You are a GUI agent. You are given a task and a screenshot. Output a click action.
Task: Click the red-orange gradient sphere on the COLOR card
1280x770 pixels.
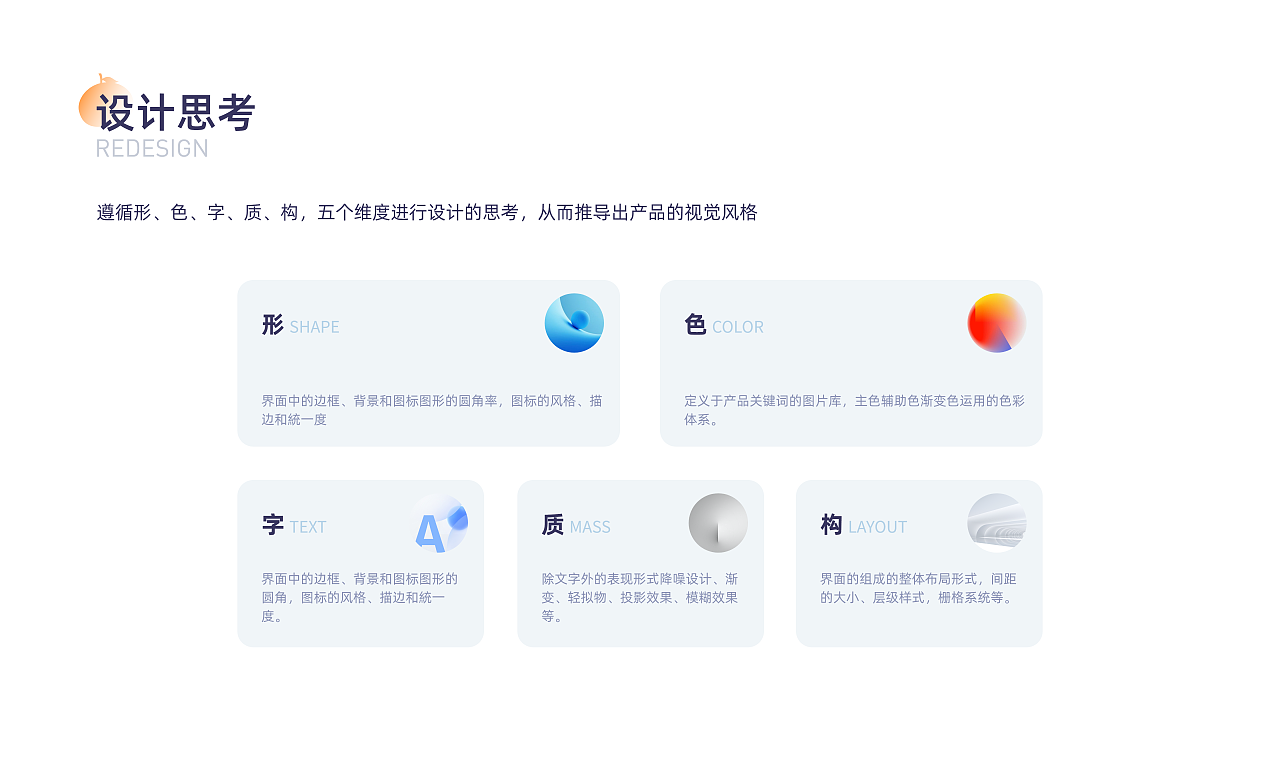click(996, 323)
